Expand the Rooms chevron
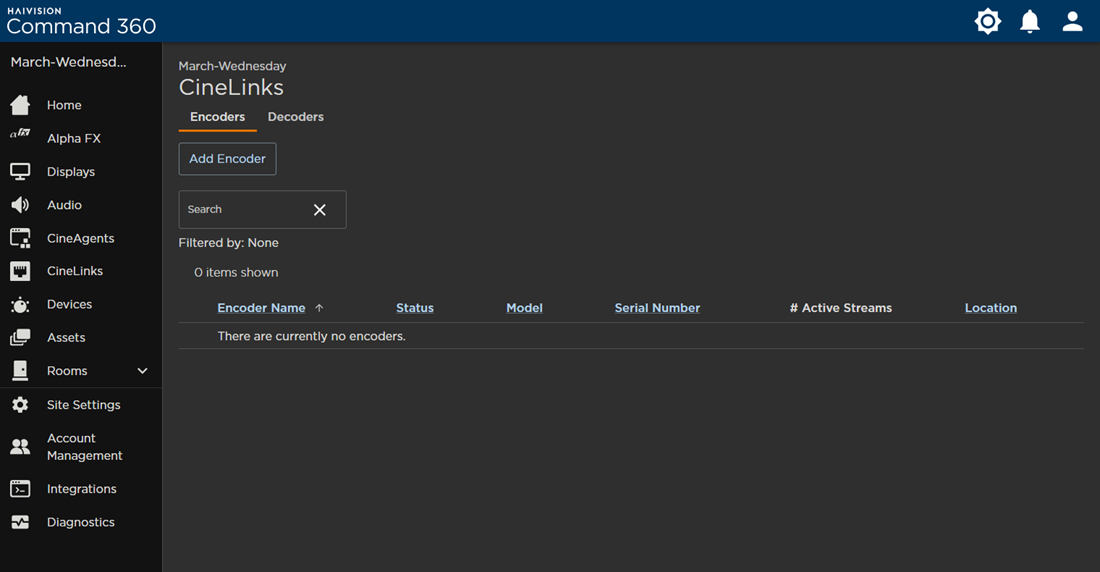 click(x=142, y=371)
